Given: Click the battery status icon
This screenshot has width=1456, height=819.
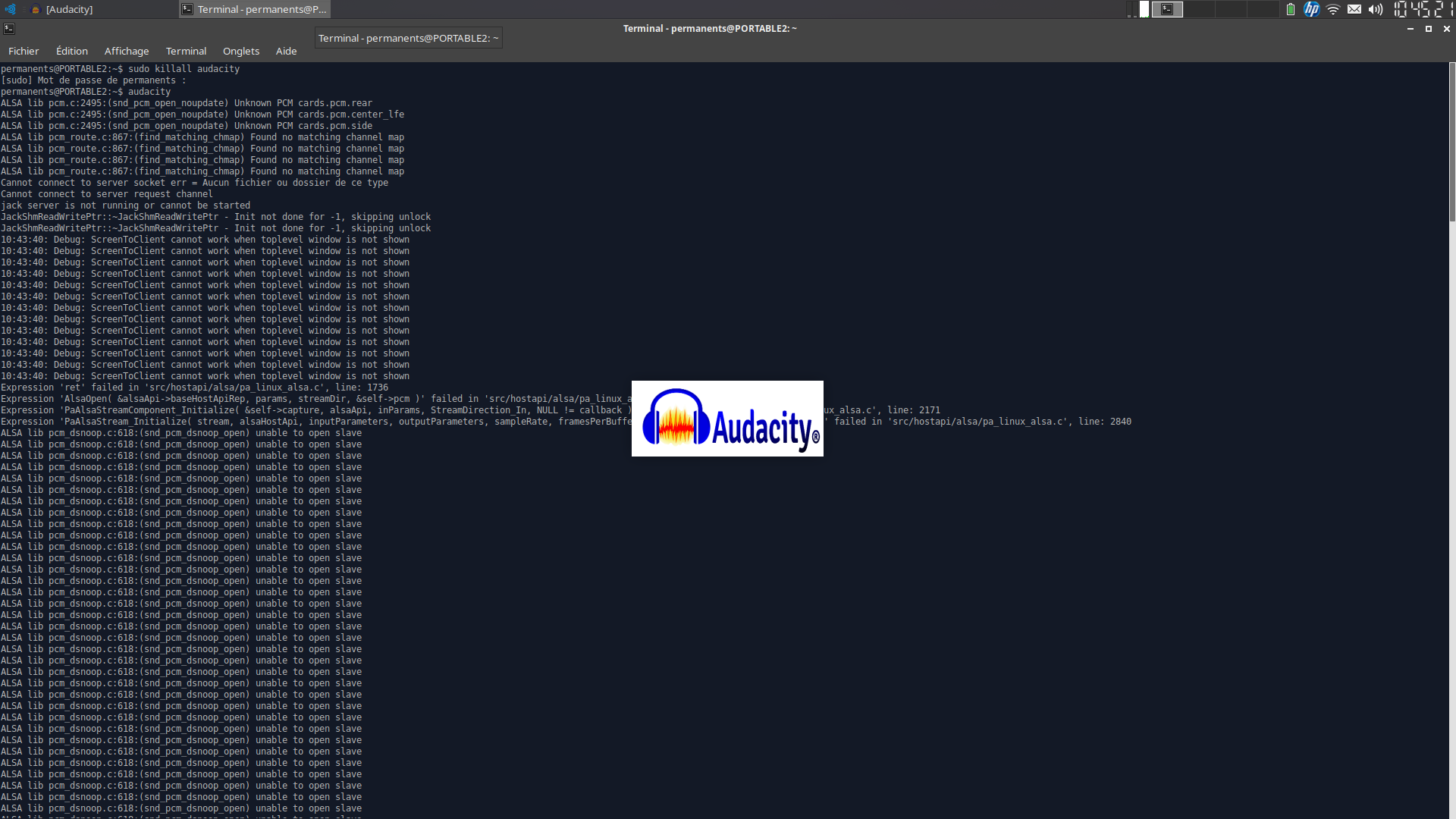Looking at the screenshot, I should pos(1290,9).
